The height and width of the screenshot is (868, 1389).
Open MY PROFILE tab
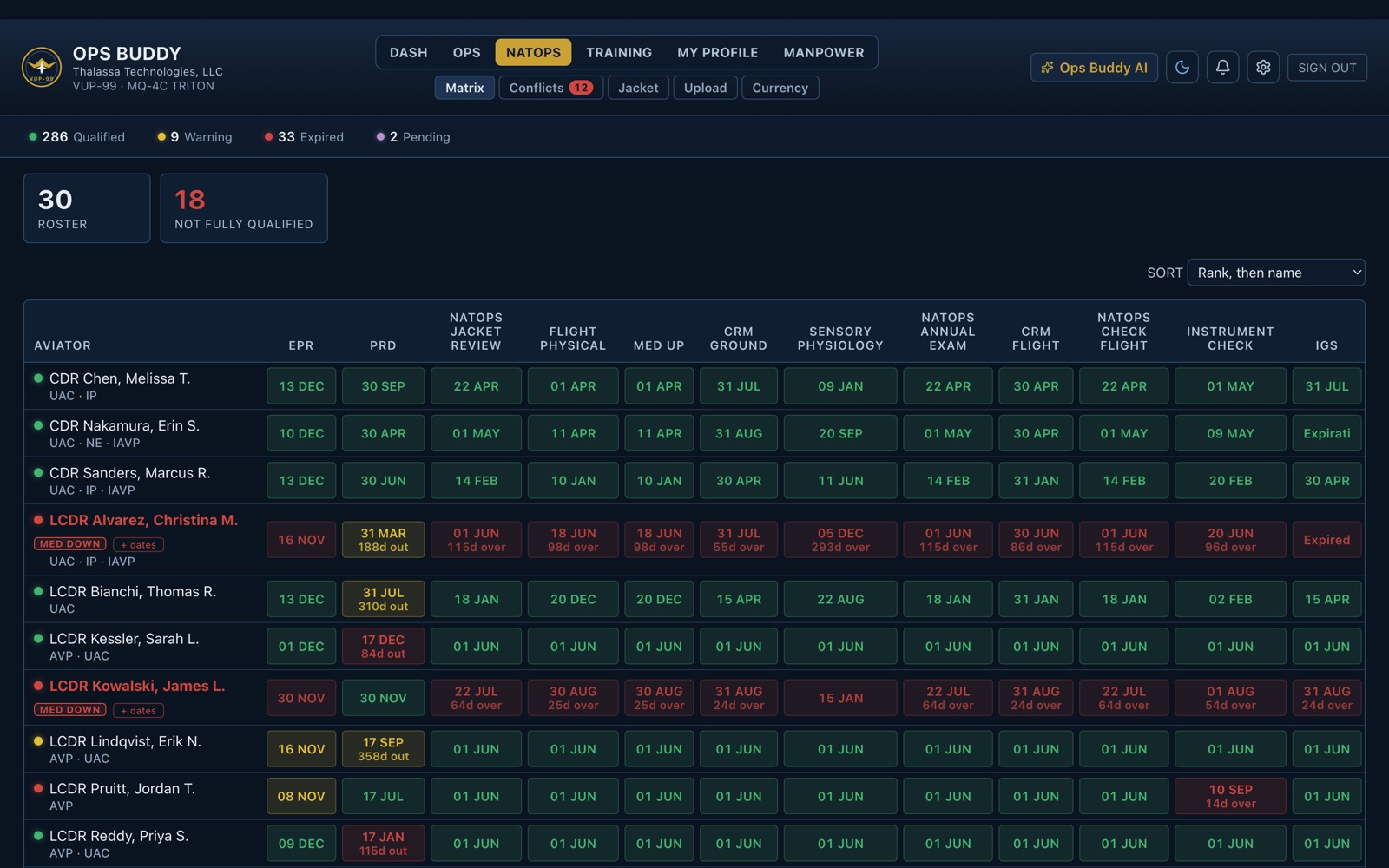(x=717, y=52)
